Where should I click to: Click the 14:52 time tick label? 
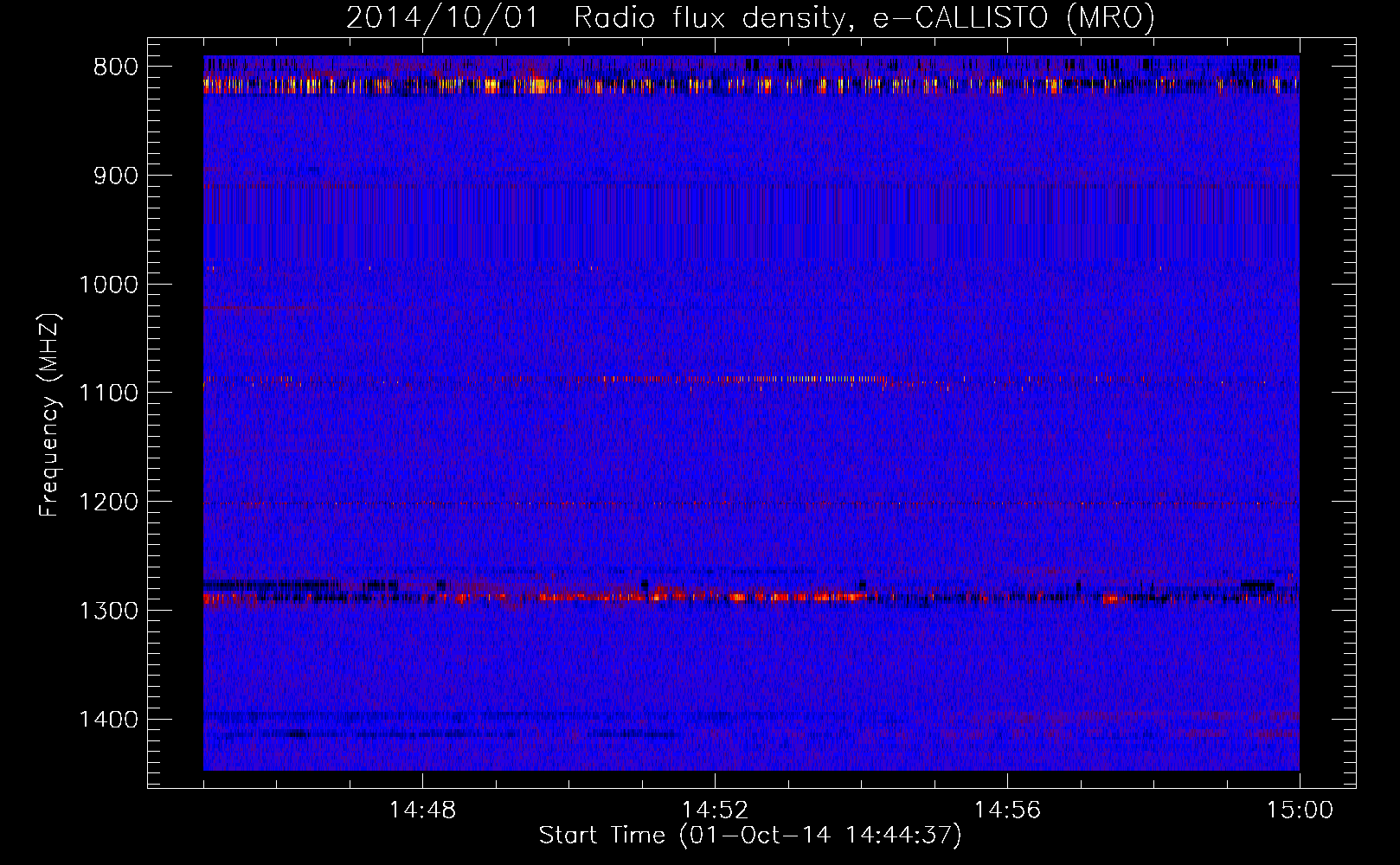(715, 811)
